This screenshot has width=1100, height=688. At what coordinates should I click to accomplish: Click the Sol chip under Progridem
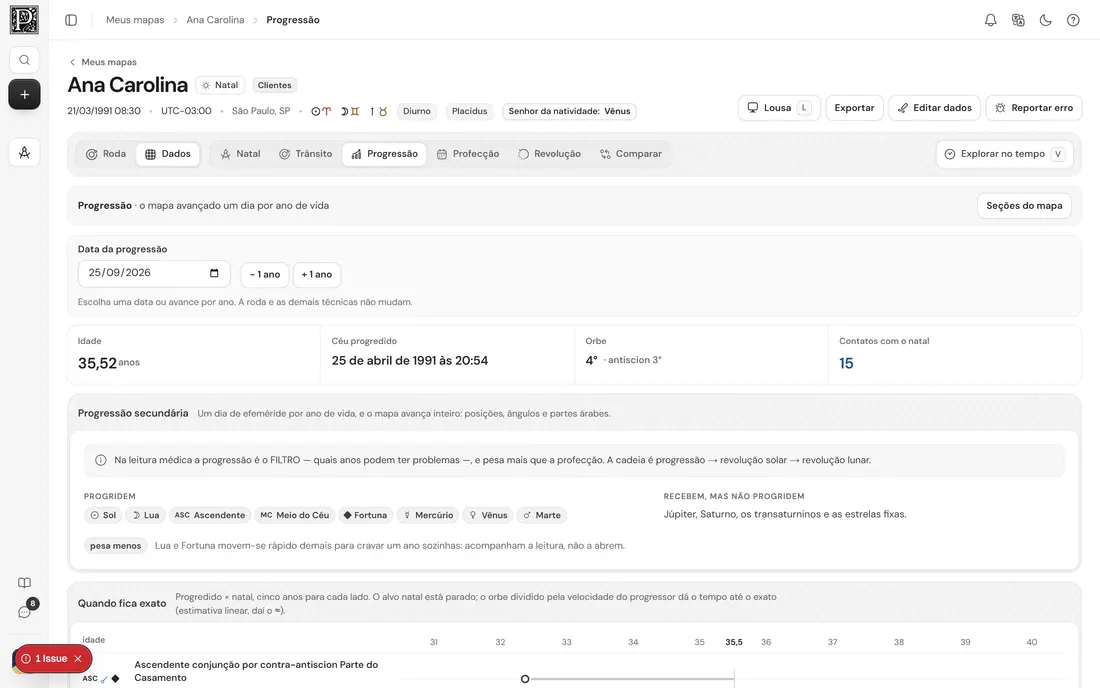click(102, 515)
